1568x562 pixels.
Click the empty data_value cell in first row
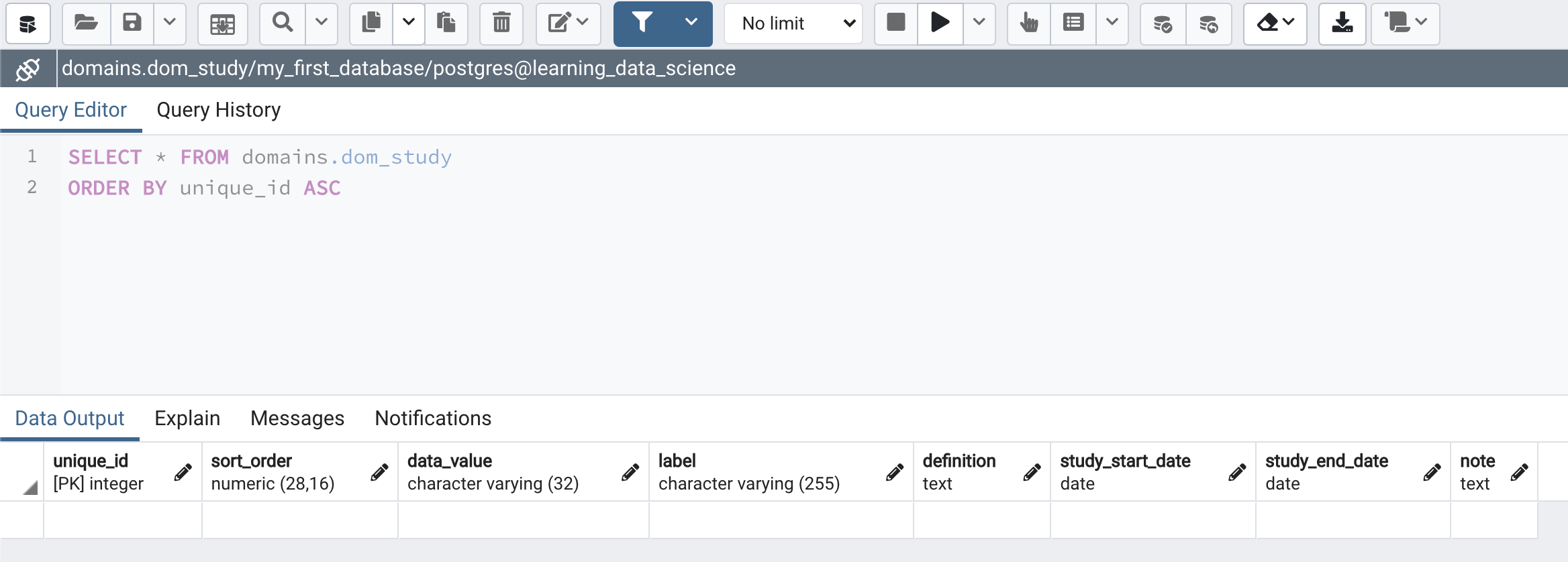click(523, 520)
